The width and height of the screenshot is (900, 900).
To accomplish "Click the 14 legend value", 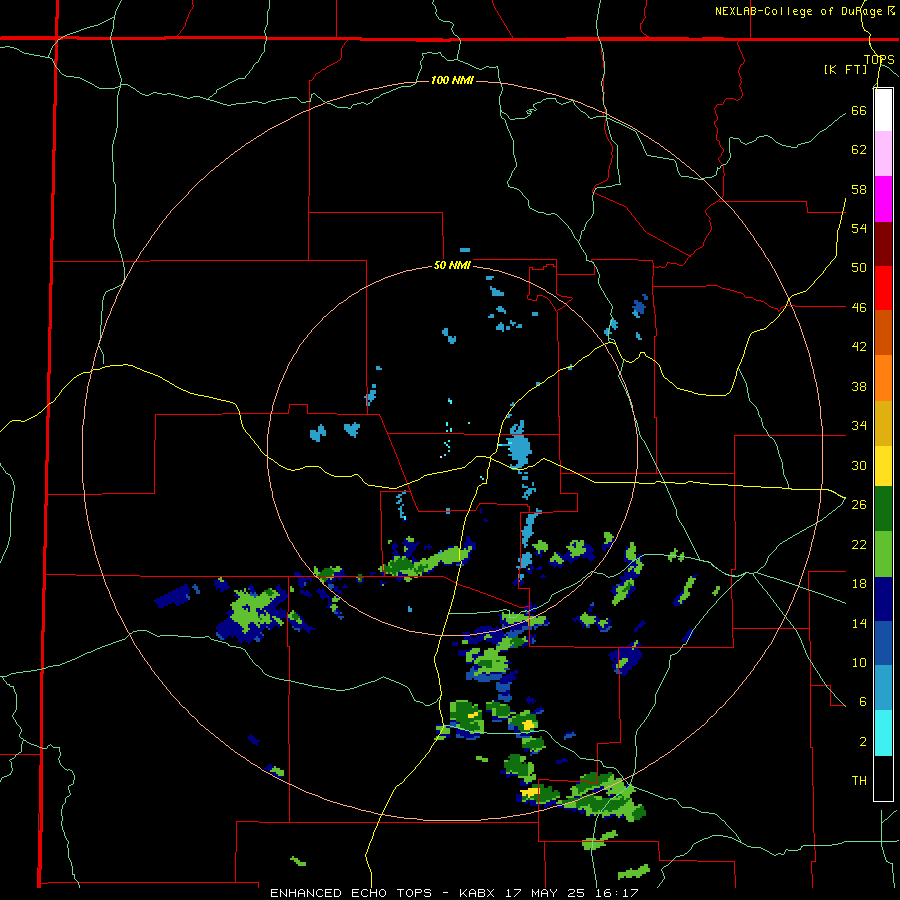I will 859,623.
